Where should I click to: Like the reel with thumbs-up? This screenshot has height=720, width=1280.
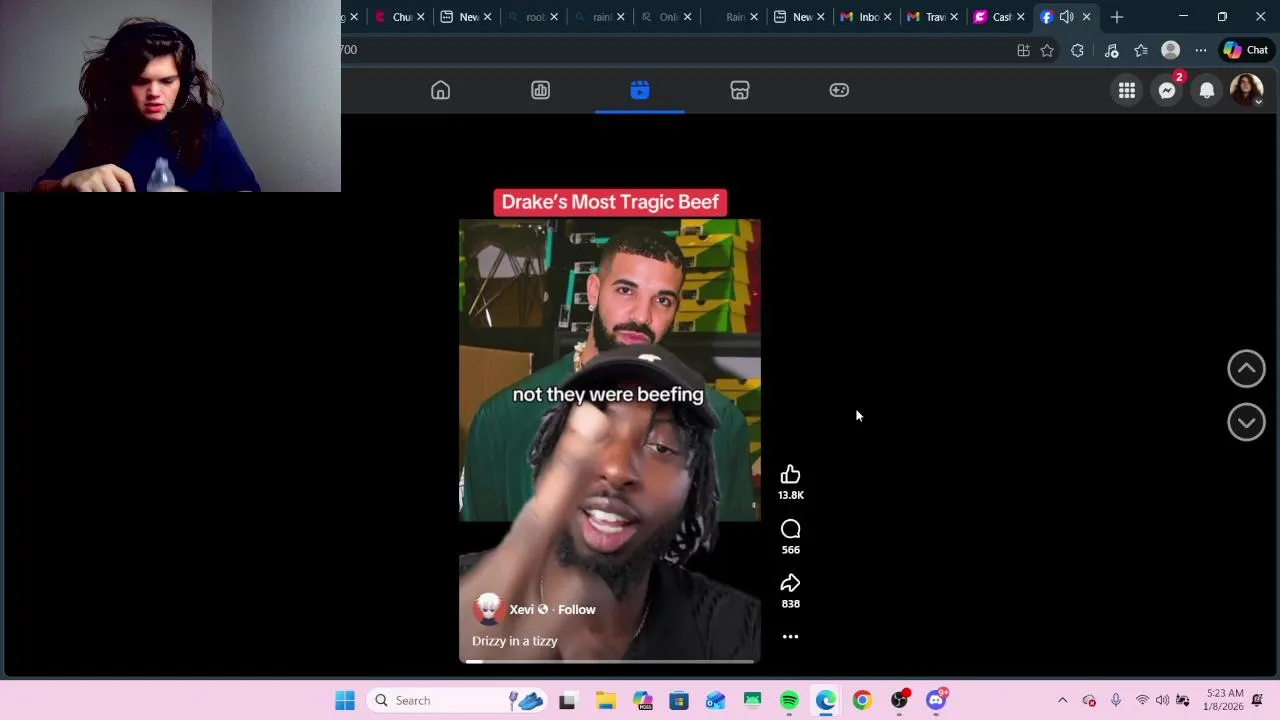point(790,474)
